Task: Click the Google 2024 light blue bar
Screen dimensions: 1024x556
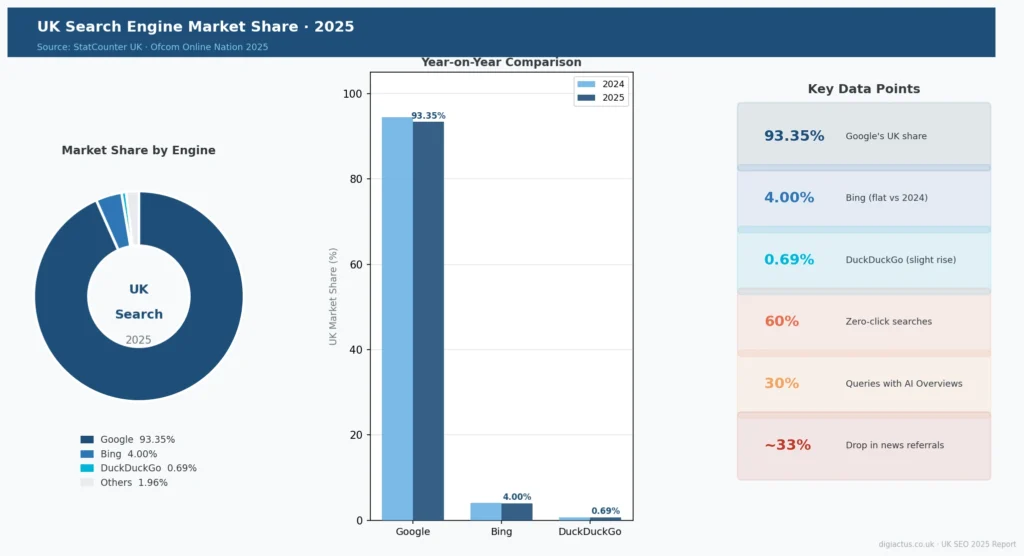Action: point(397,318)
